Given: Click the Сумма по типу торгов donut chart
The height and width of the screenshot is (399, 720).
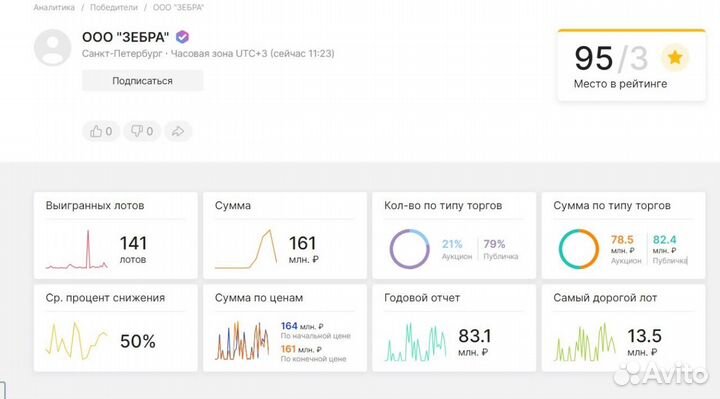Looking at the screenshot, I should tap(579, 249).
